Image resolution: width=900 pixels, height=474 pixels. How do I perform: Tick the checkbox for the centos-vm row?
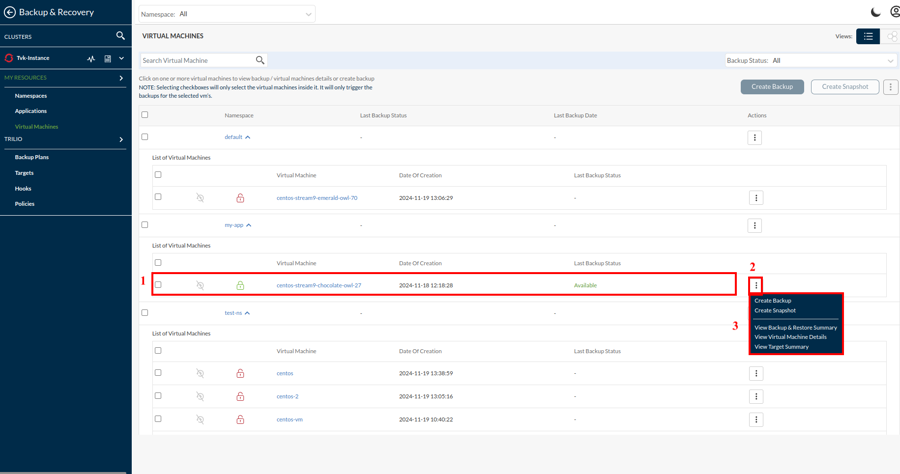[x=158, y=419]
